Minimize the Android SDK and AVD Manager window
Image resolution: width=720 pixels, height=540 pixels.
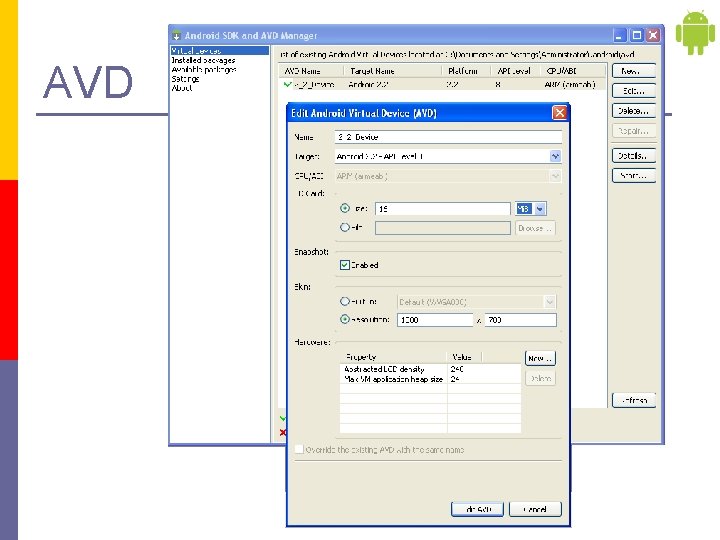(x=620, y=35)
